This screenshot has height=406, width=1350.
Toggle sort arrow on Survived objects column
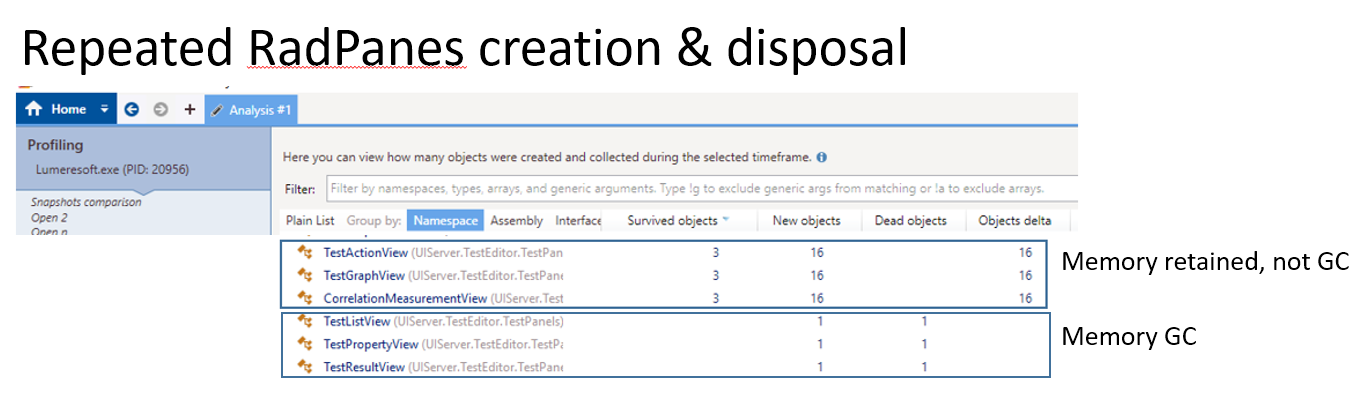725,220
